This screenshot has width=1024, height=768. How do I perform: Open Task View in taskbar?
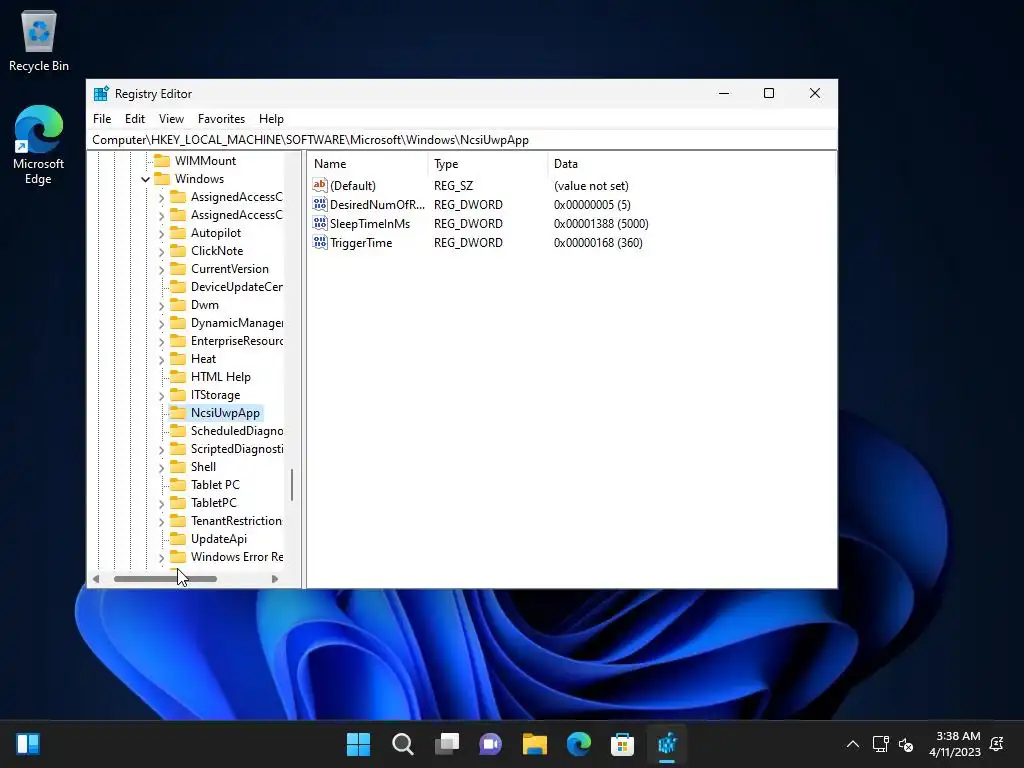tap(447, 744)
